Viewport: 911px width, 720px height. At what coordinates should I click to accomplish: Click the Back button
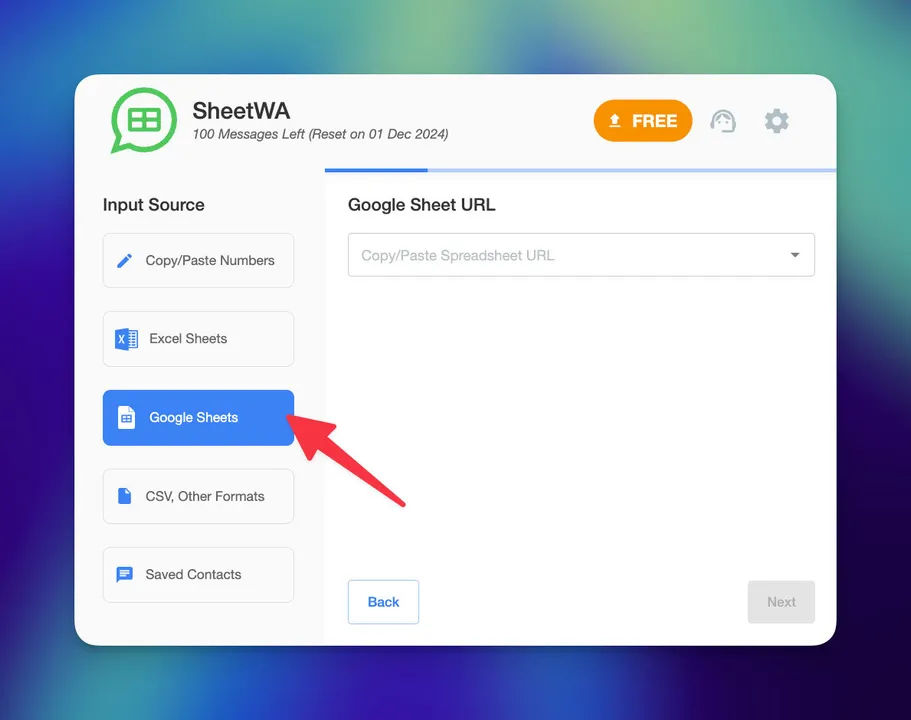(x=383, y=602)
